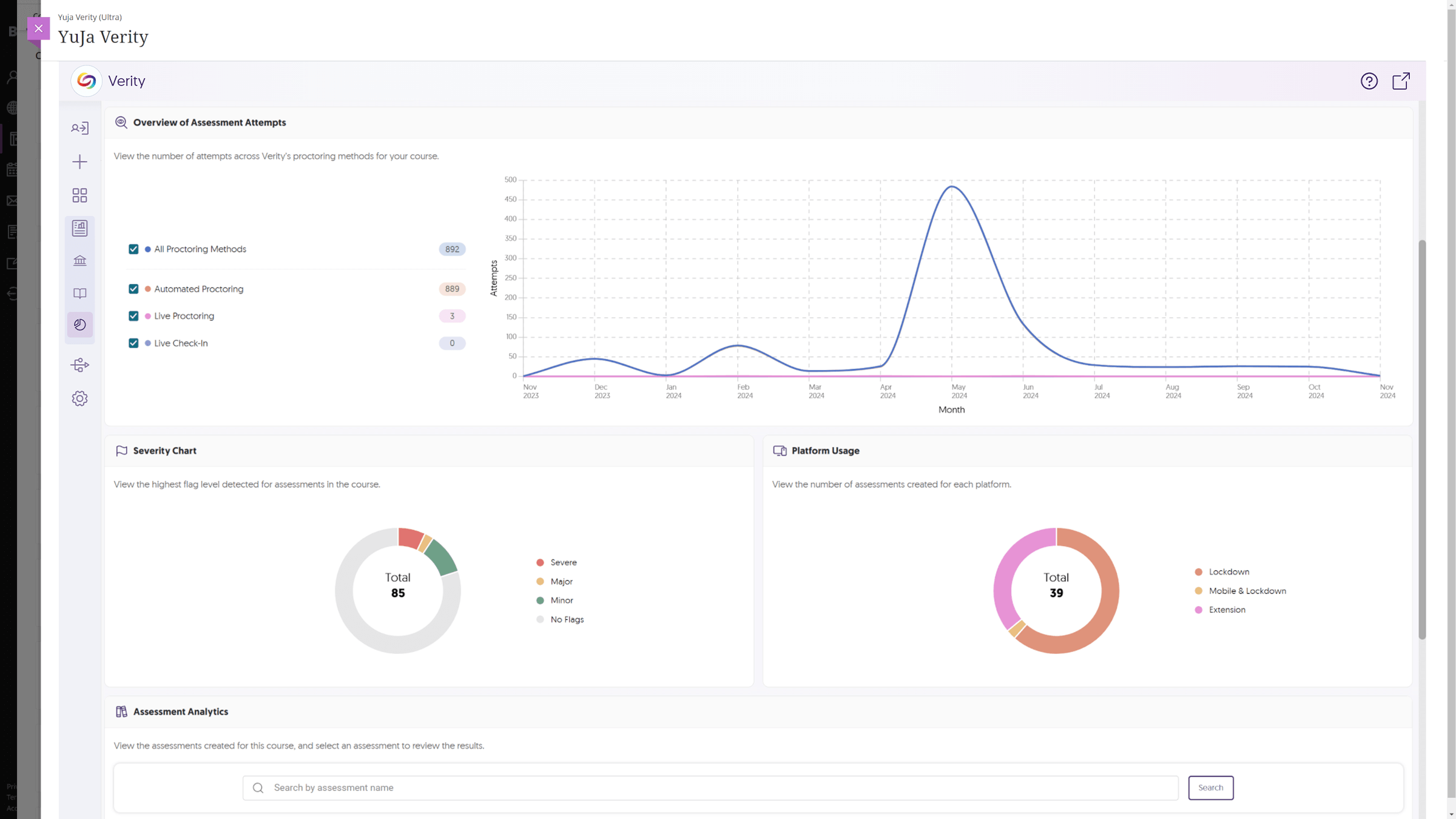Open the integrations connector sidebar icon
This screenshot has height=819, width=1456.
pos(79,365)
